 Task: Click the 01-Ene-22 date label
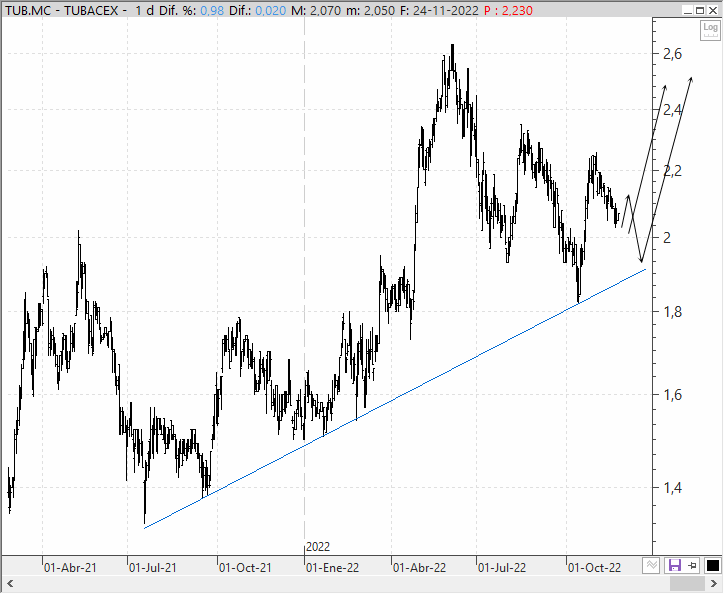click(x=332, y=568)
